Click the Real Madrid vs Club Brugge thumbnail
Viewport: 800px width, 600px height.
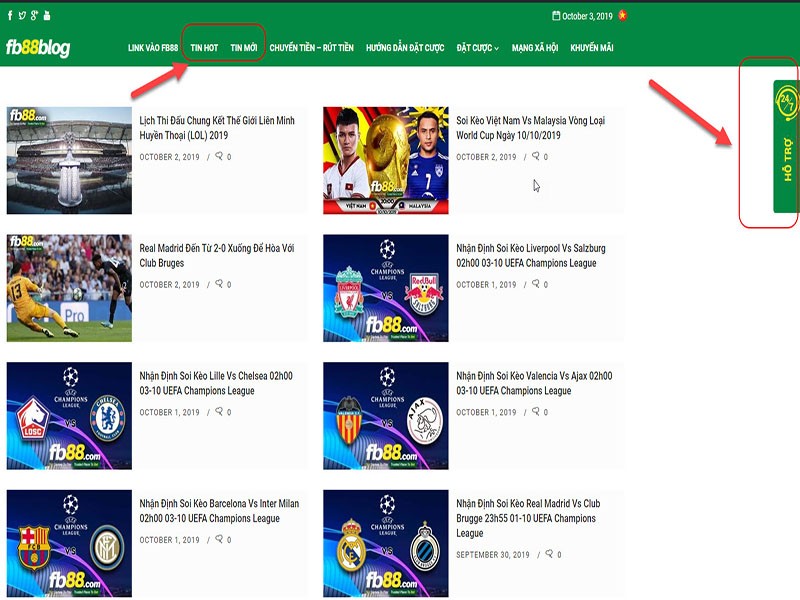click(386, 543)
